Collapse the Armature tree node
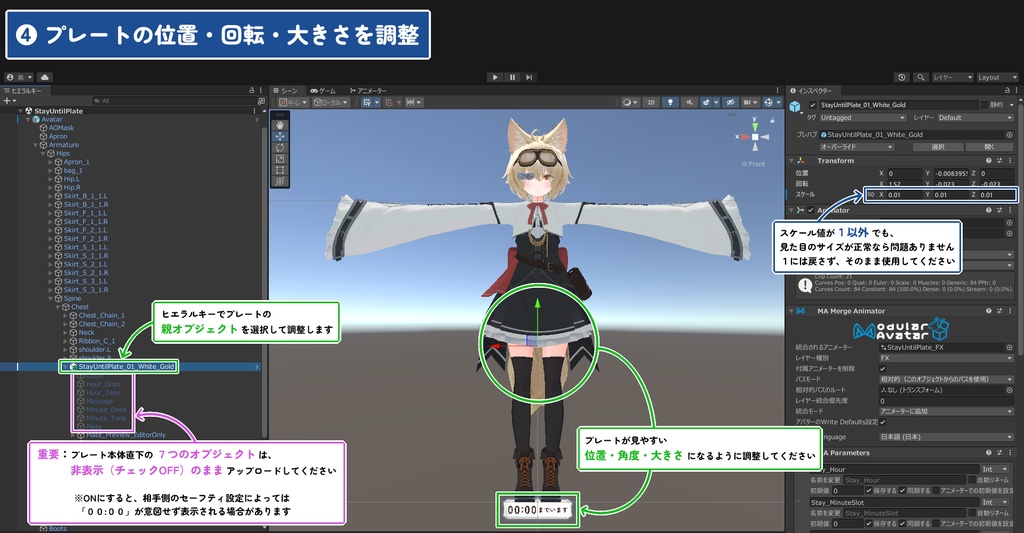This screenshot has height=533, width=1024. pyautogui.click(x=35, y=145)
